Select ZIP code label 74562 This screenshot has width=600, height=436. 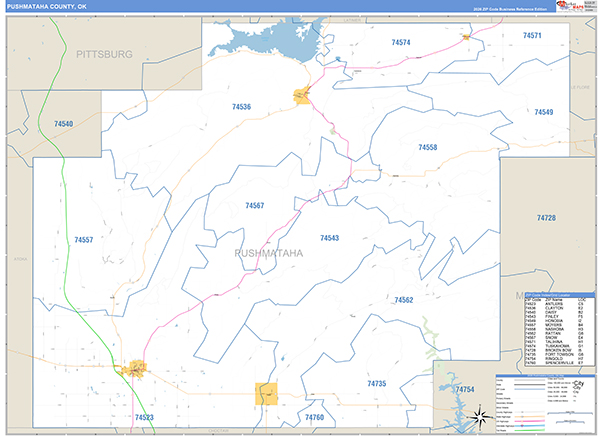[404, 300]
